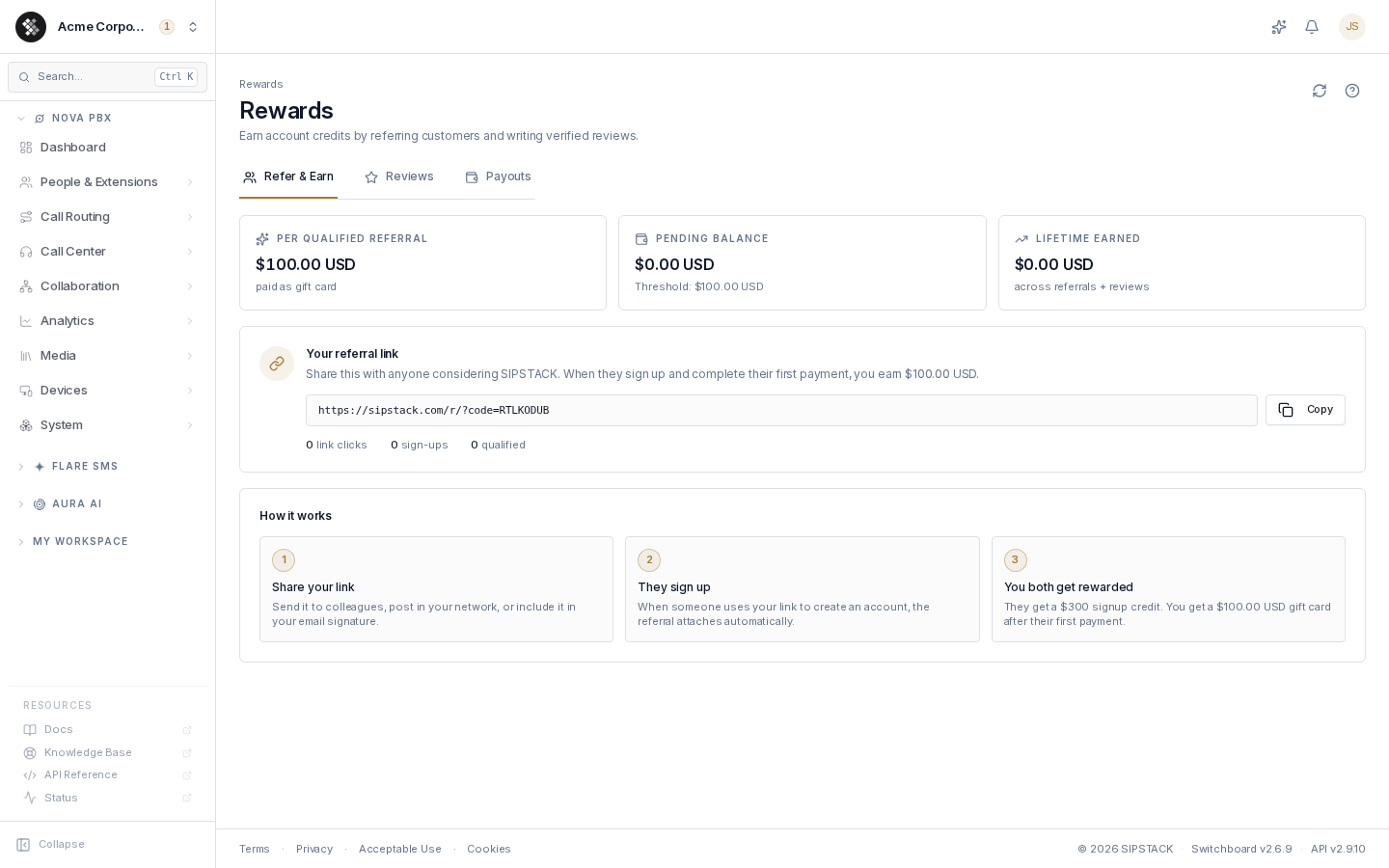
Task: Expand the Analytics chevron
Action: tap(190, 321)
